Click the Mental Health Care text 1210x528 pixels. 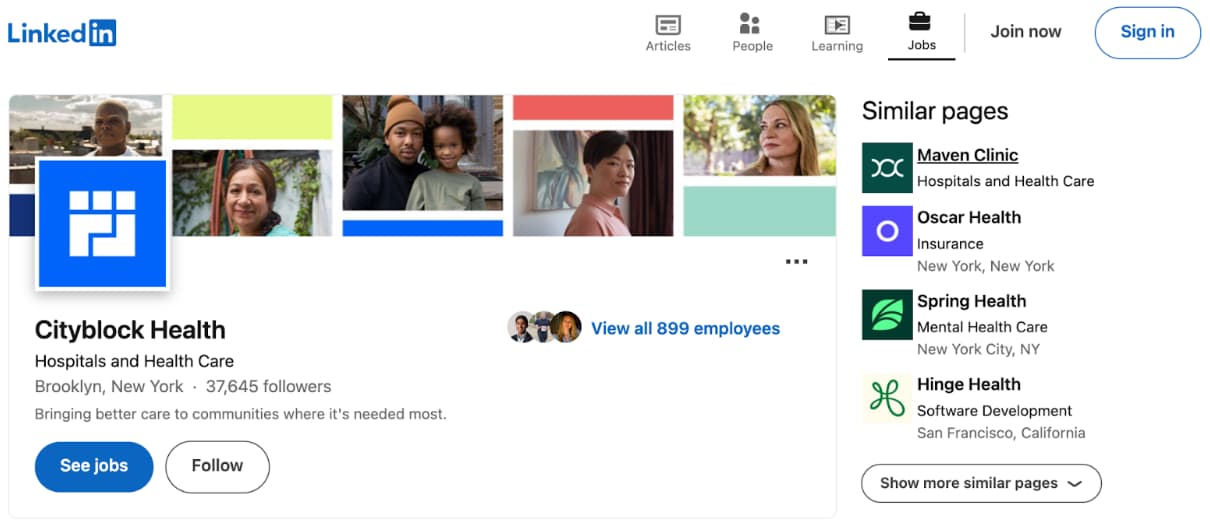(982, 327)
